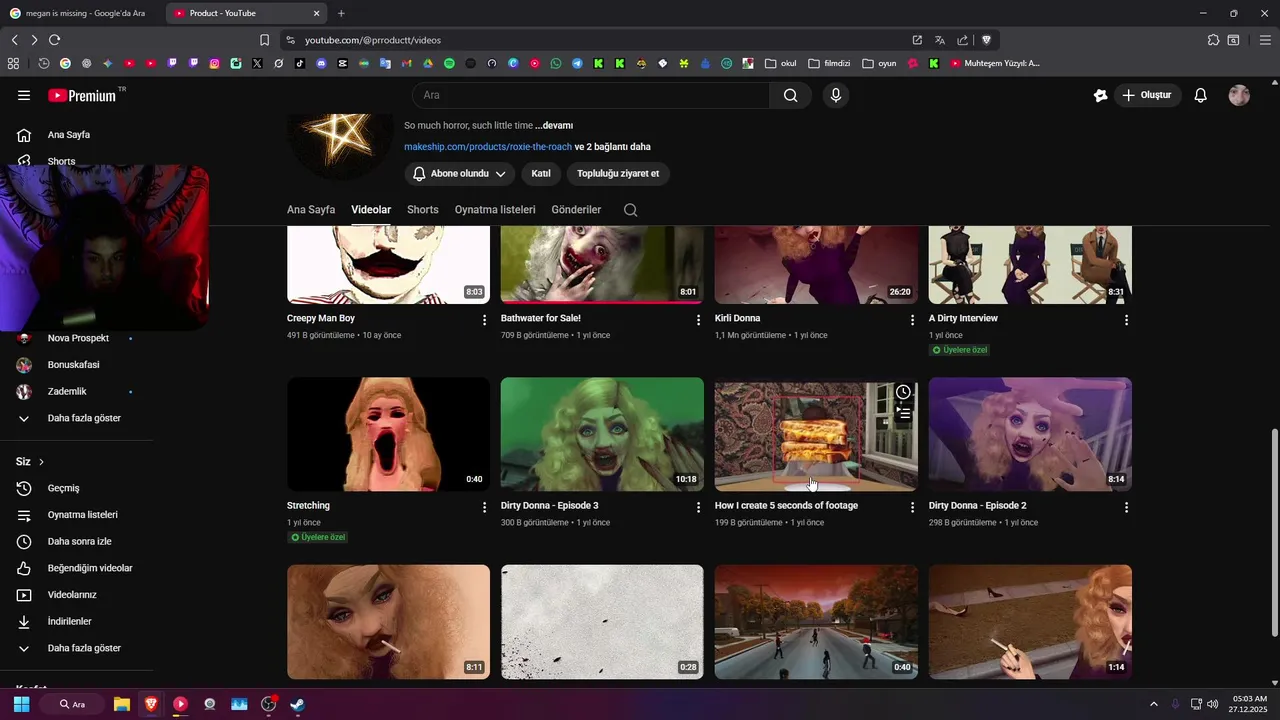Open options menu for Kirli Donna

click(x=912, y=320)
